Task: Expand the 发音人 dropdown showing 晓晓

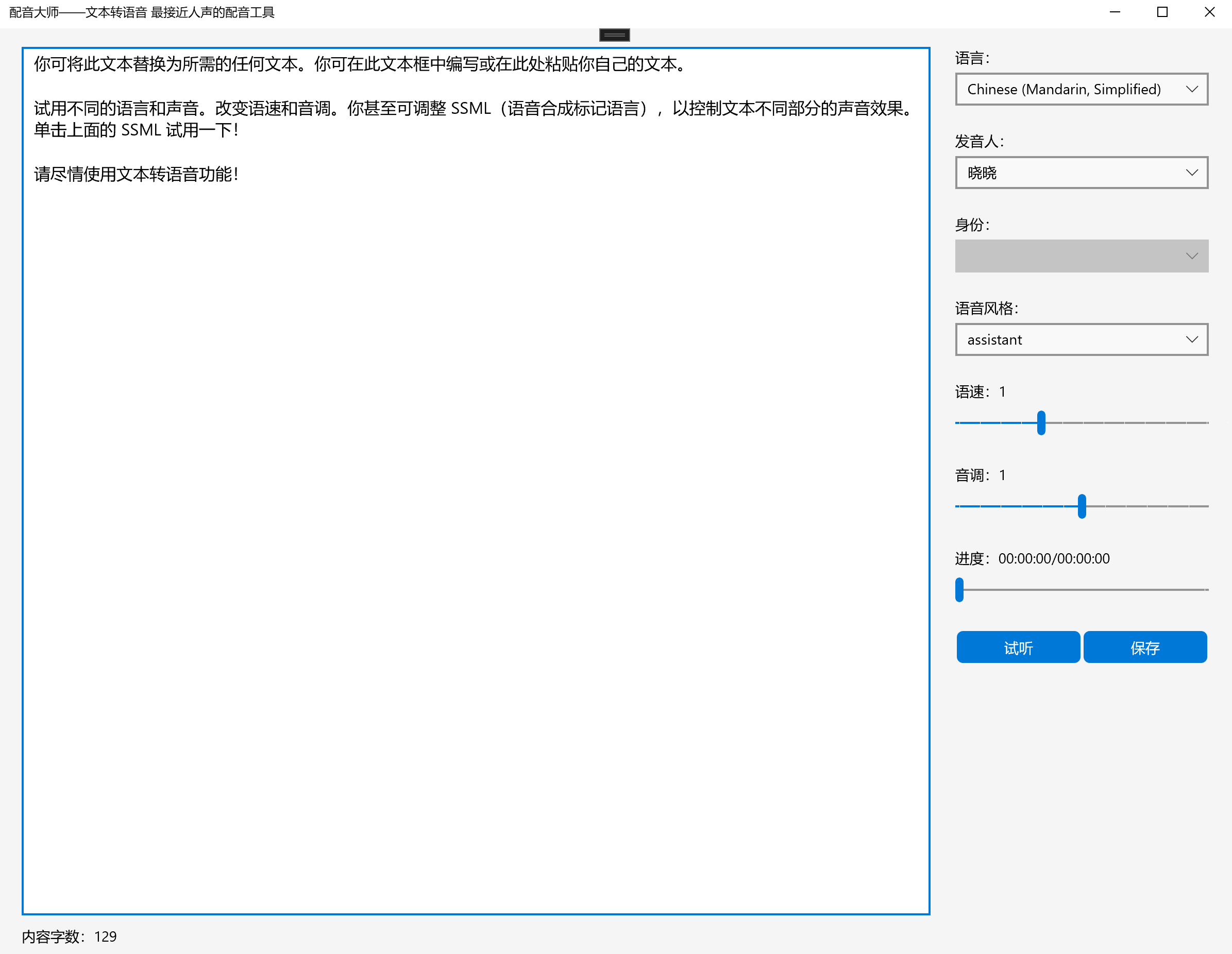Action: click(x=1081, y=173)
